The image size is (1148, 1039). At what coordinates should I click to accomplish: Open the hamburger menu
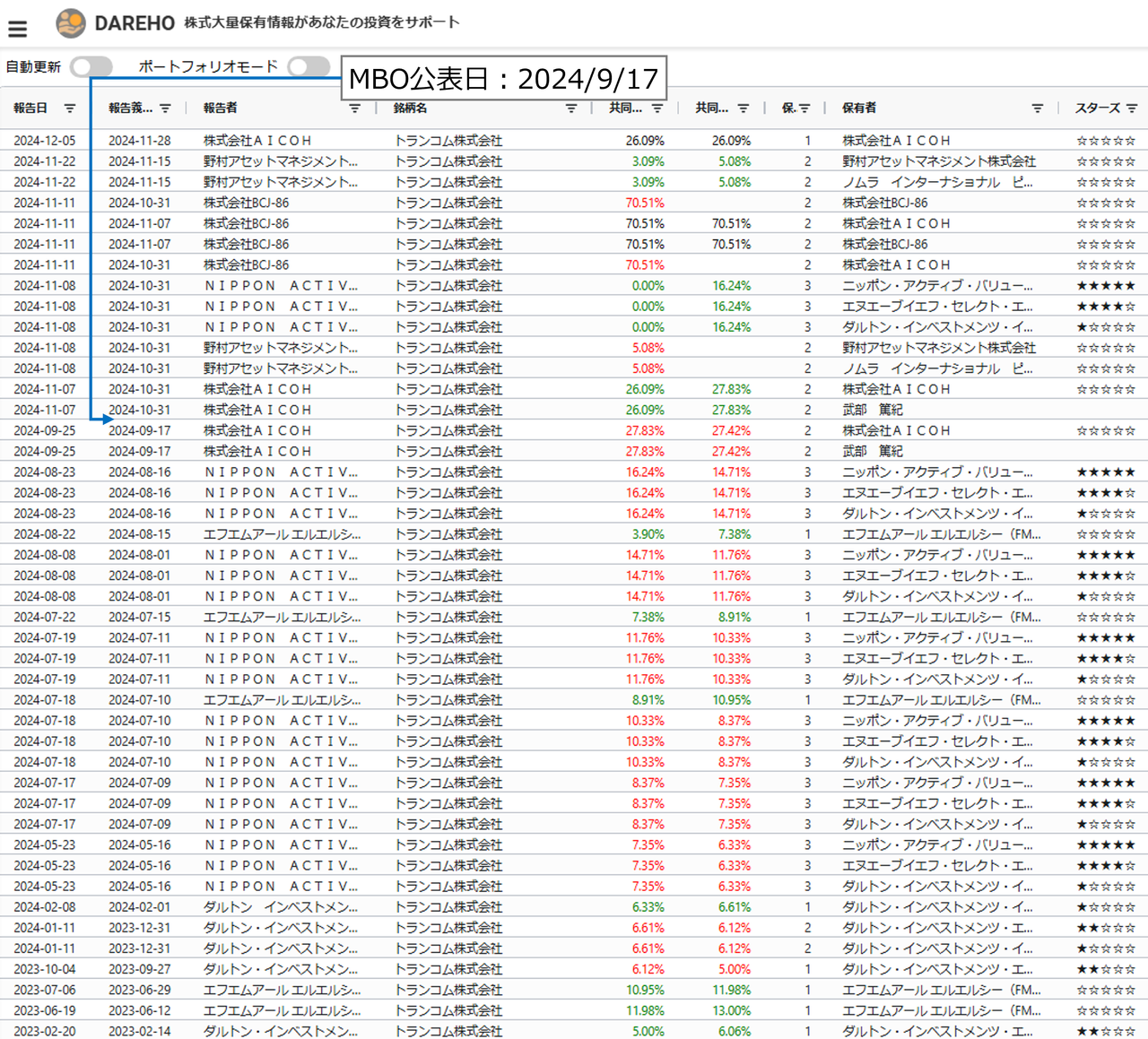point(17,29)
